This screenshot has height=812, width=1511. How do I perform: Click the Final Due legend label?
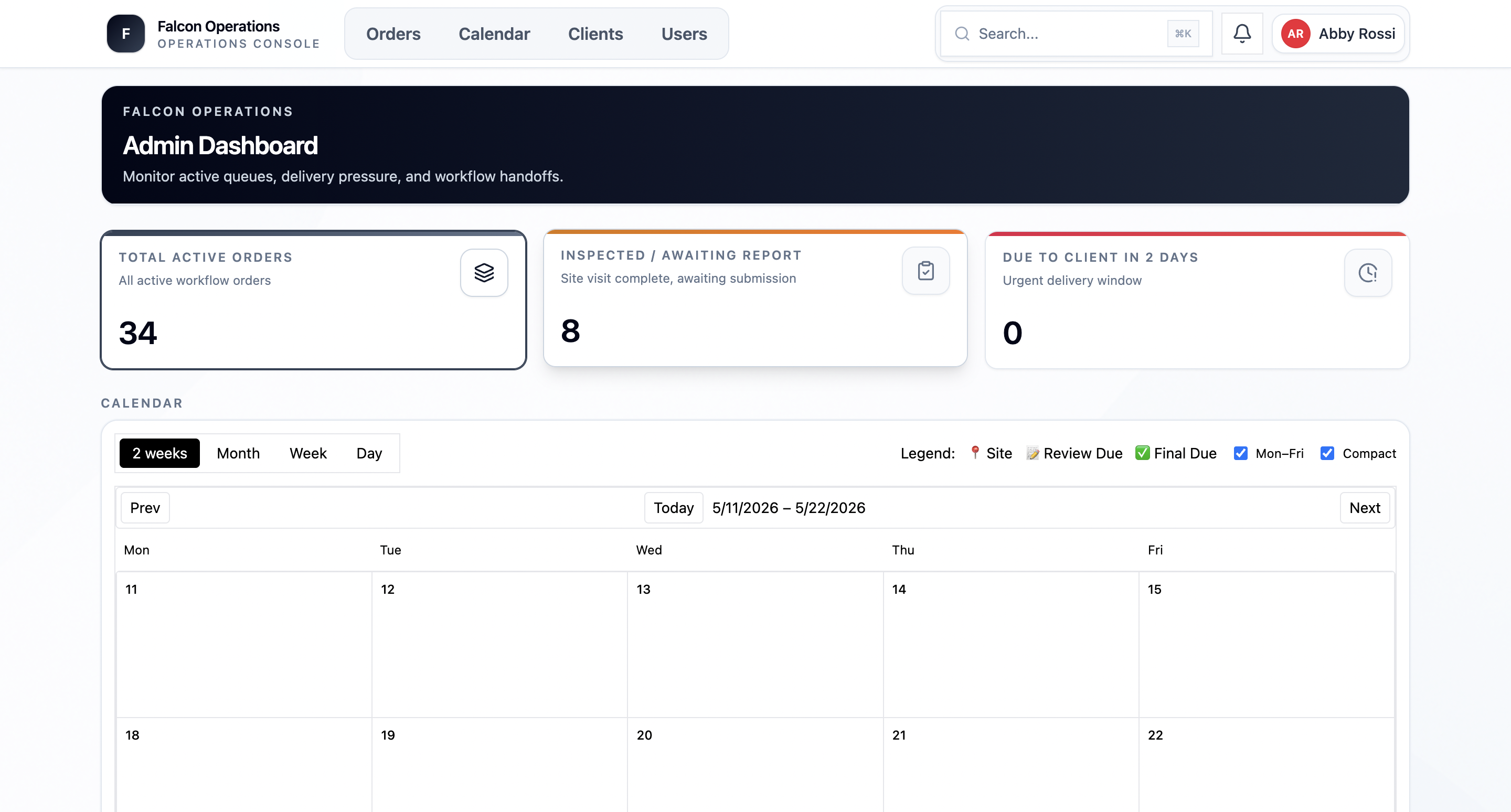pos(1185,453)
